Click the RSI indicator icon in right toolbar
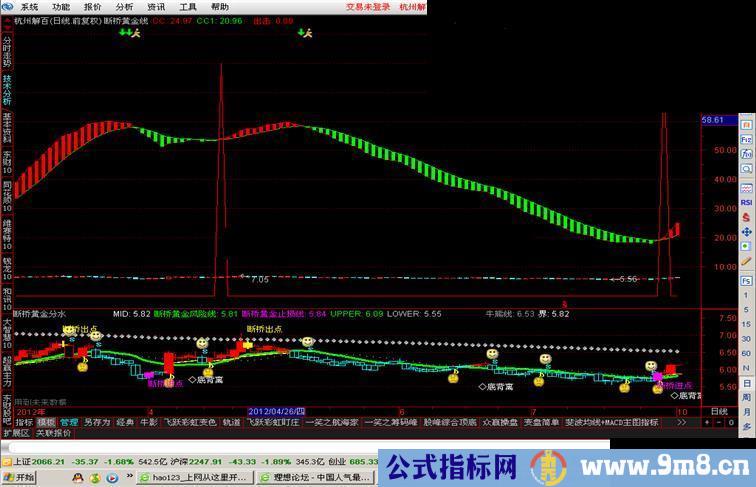The width and height of the screenshot is (756, 487). point(746,202)
